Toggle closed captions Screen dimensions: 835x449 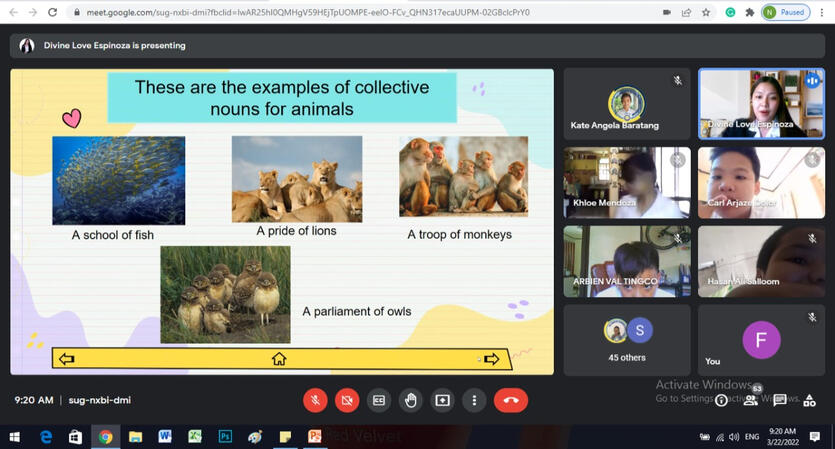379,400
